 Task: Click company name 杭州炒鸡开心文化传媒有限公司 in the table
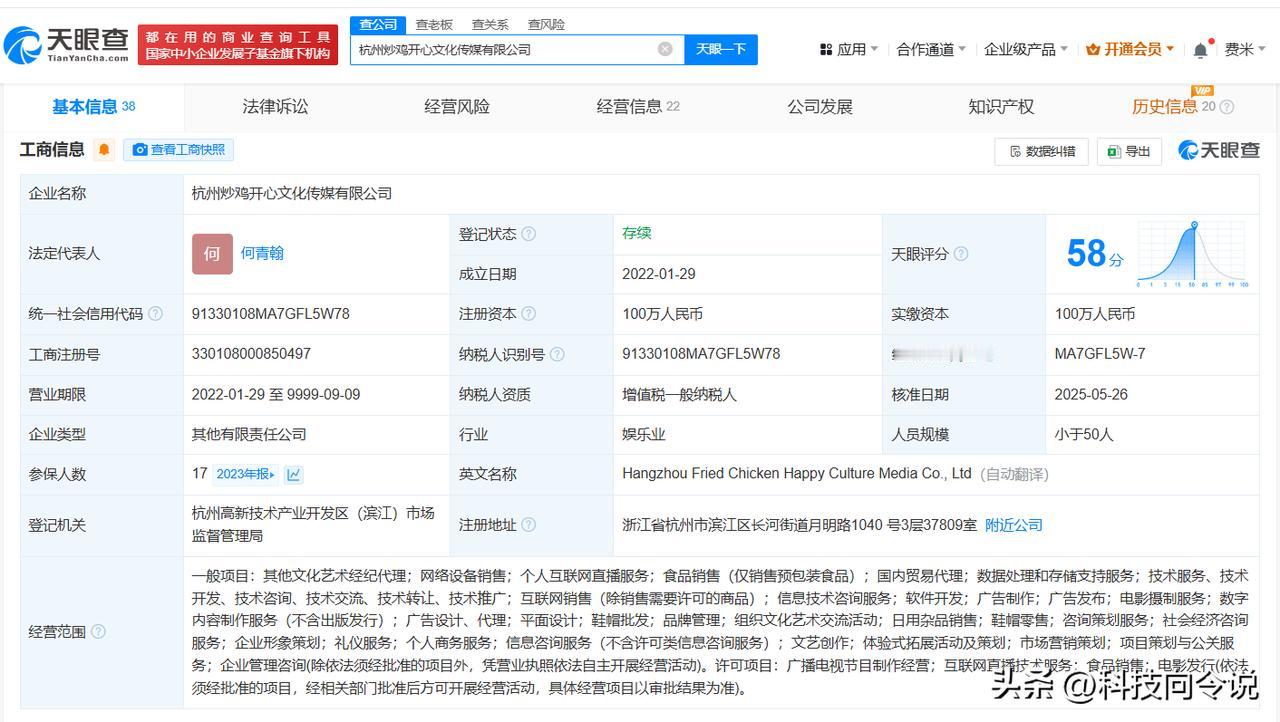[292, 193]
